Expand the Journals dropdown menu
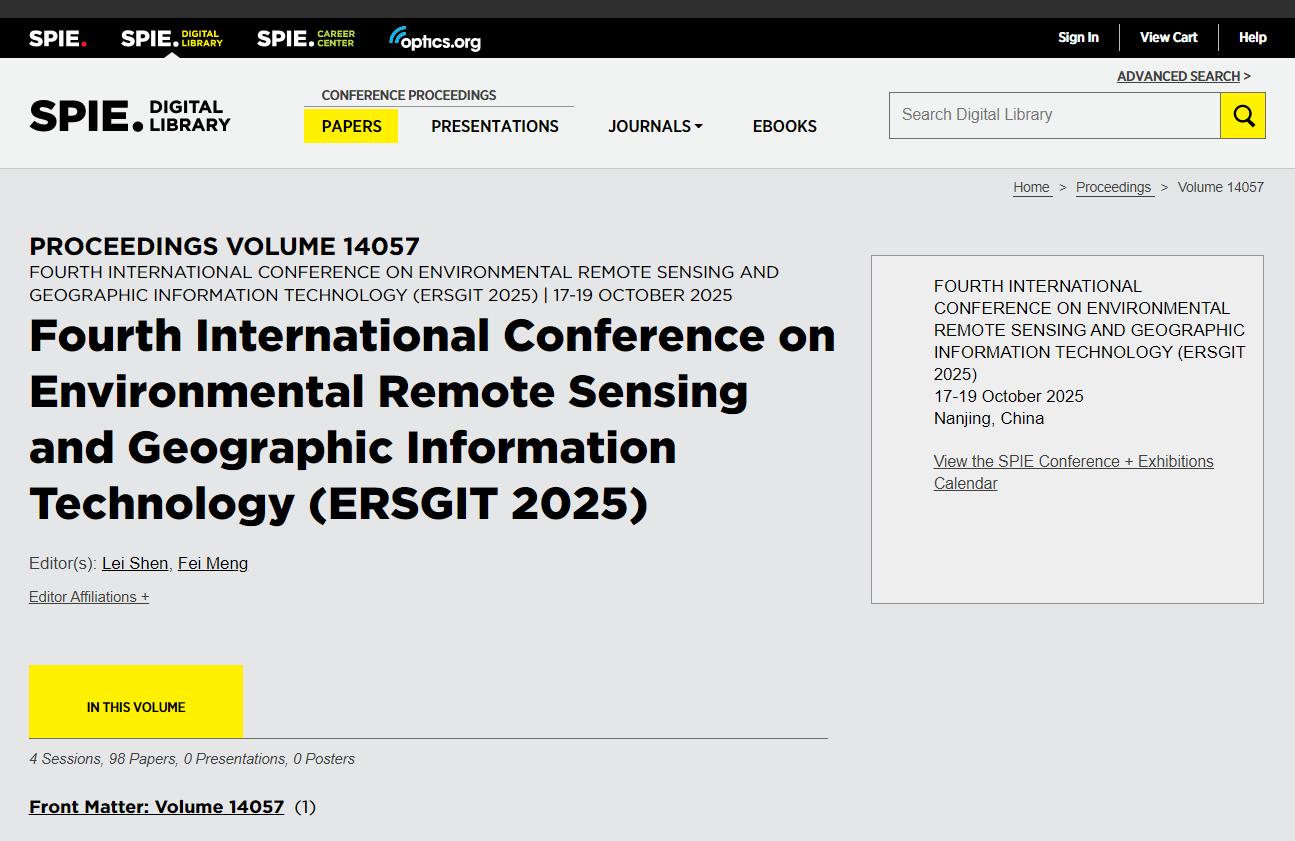 coord(655,126)
